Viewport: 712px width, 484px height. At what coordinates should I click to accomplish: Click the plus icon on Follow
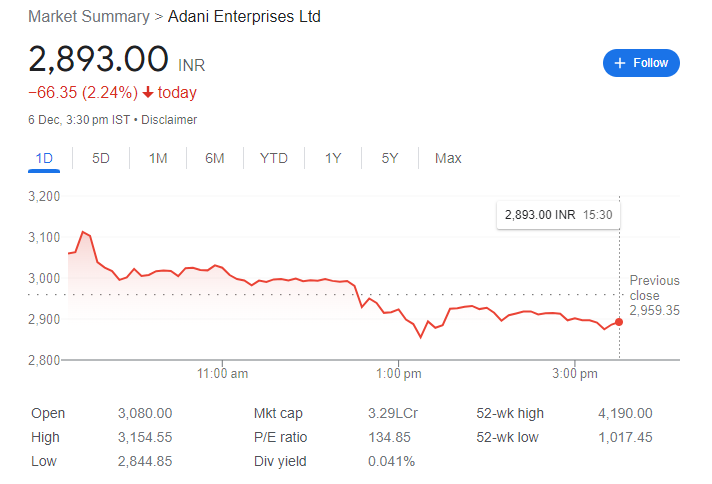620,63
